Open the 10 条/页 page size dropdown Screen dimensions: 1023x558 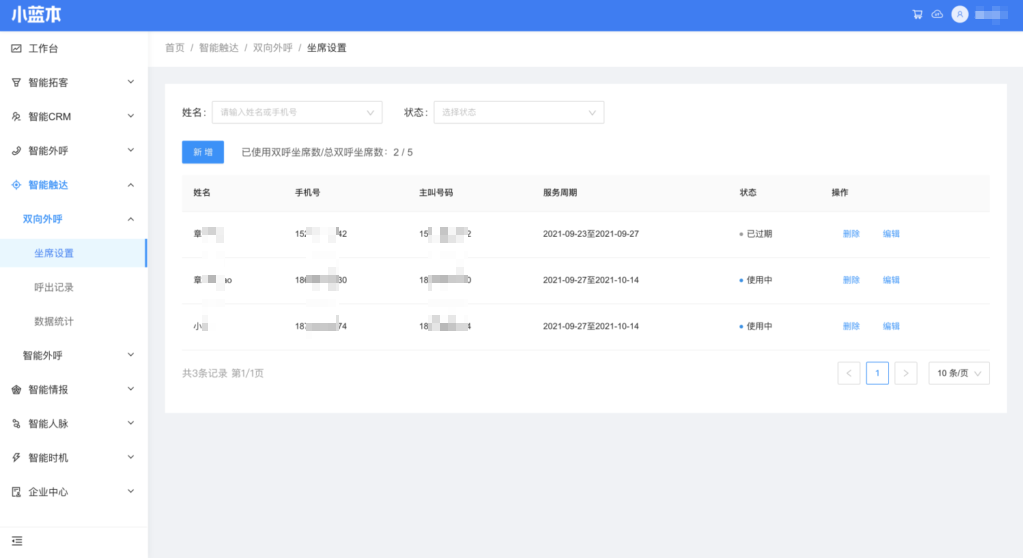click(959, 373)
